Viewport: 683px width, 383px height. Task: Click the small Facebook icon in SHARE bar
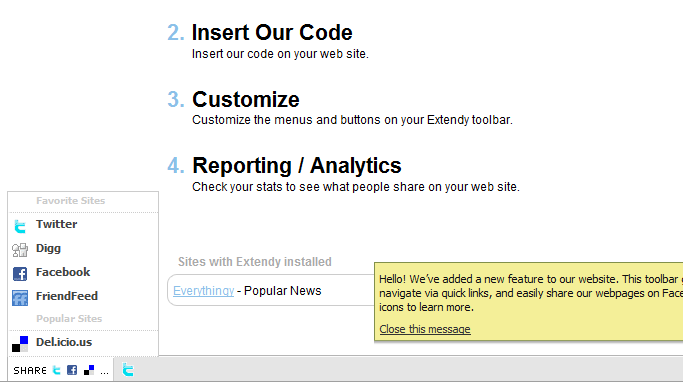[72, 370]
